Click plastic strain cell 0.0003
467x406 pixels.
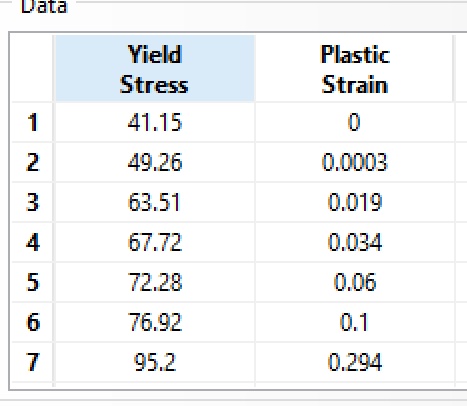(355, 162)
